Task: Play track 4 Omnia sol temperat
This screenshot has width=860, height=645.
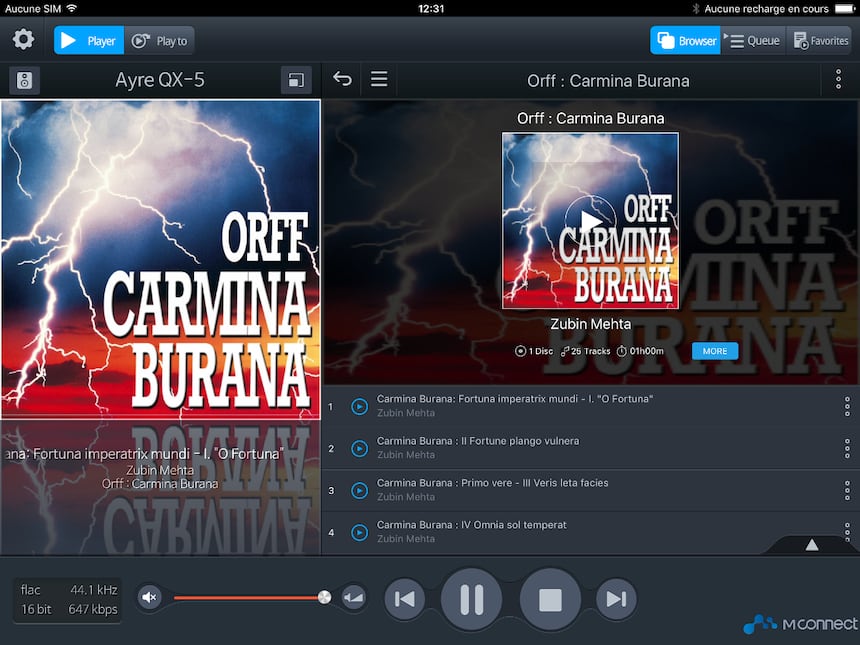Action: 359,532
